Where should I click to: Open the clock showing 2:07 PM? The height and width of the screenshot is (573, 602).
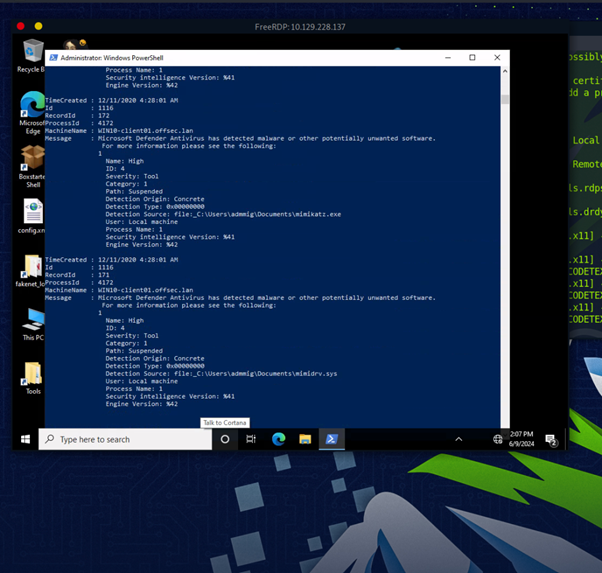(521, 439)
